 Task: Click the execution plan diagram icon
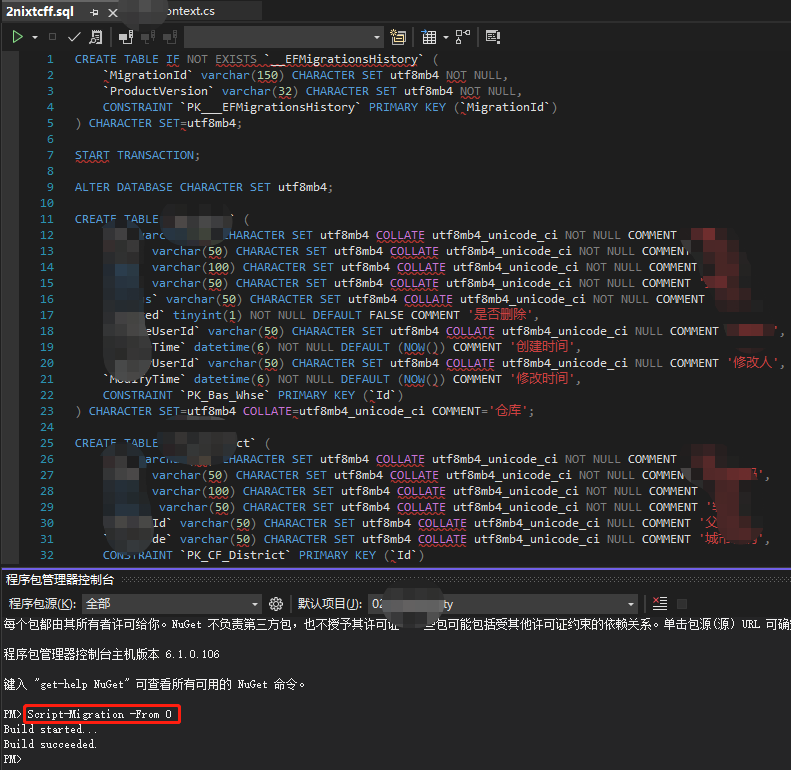click(463, 37)
